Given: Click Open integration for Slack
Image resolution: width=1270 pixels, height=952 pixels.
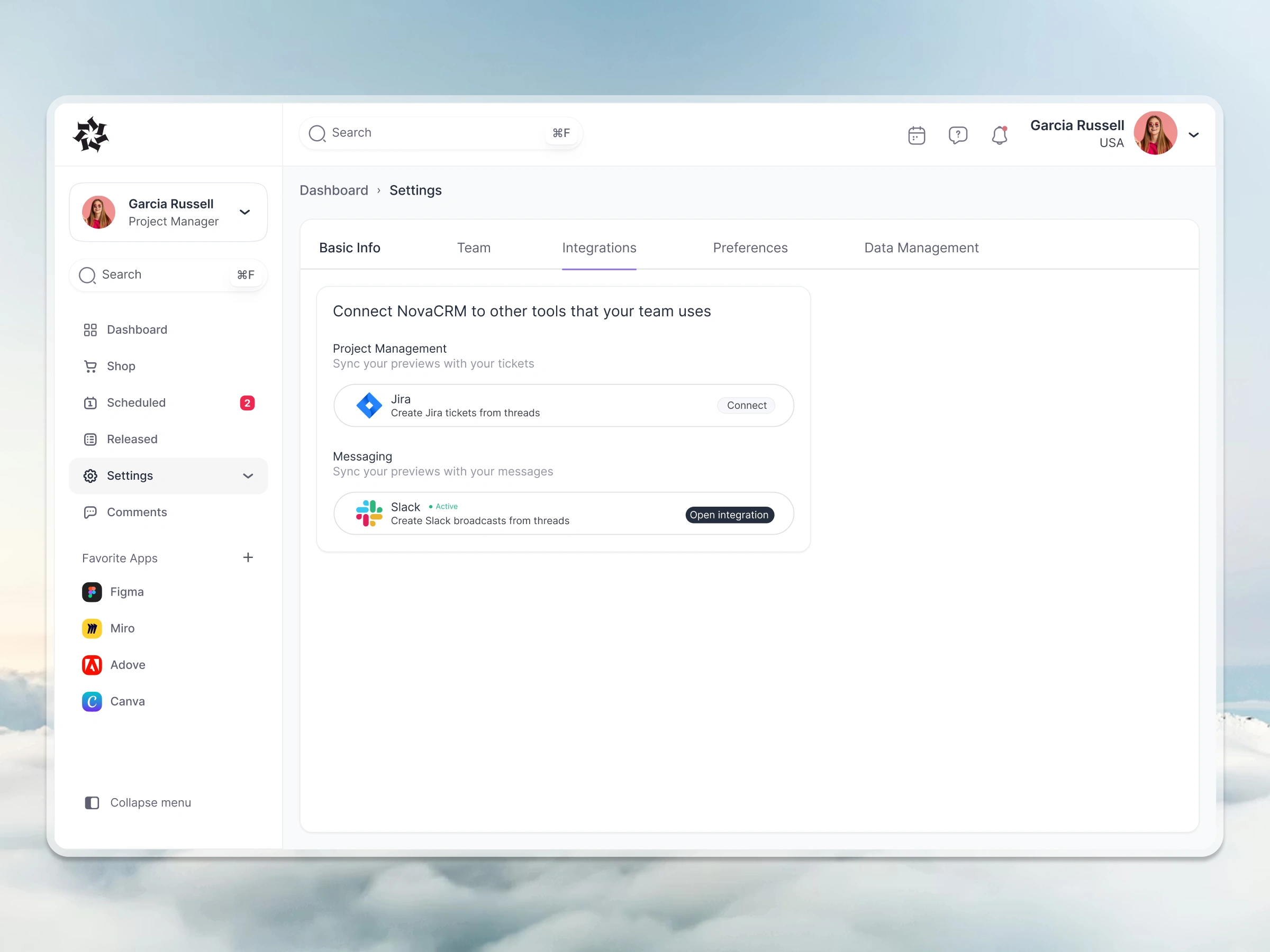Looking at the screenshot, I should coord(729,515).
